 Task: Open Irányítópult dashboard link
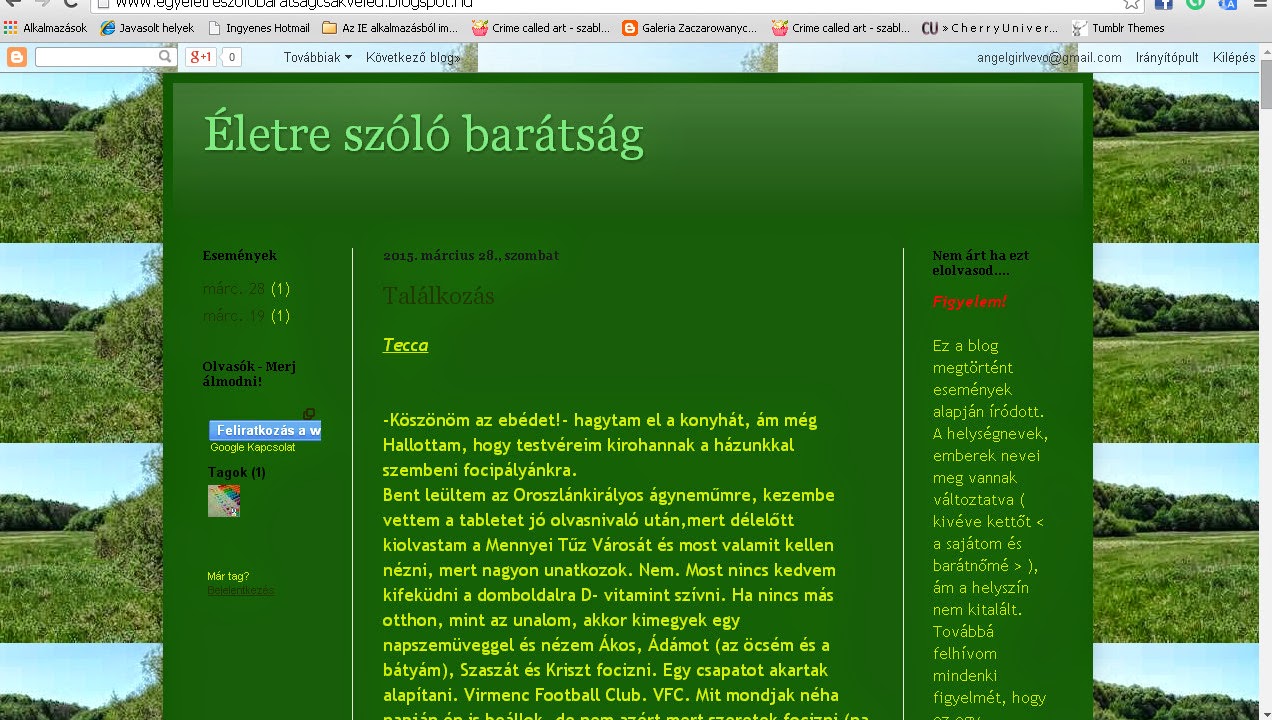pos(1167,58)
